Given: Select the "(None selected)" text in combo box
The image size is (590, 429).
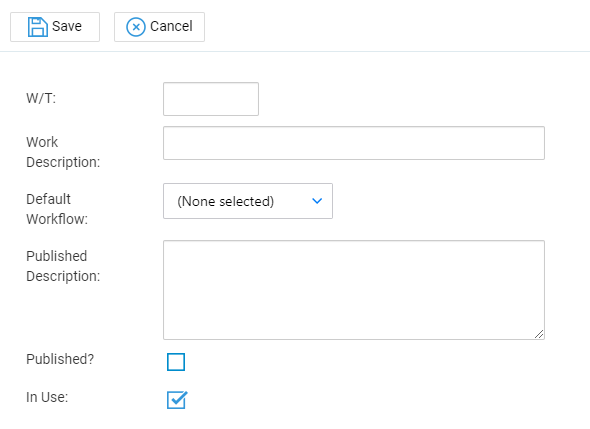Looking at the screenshot, I should click(x=225, y=201).
